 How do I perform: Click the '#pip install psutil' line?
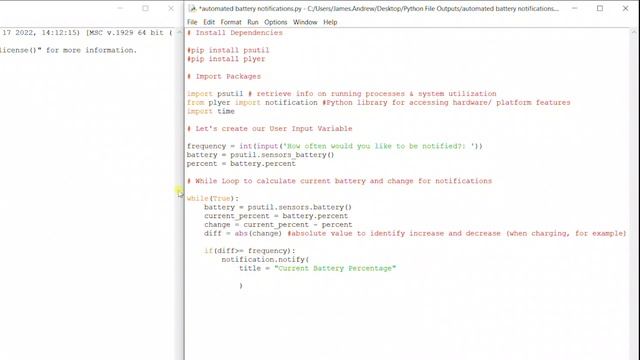[228, 50]
